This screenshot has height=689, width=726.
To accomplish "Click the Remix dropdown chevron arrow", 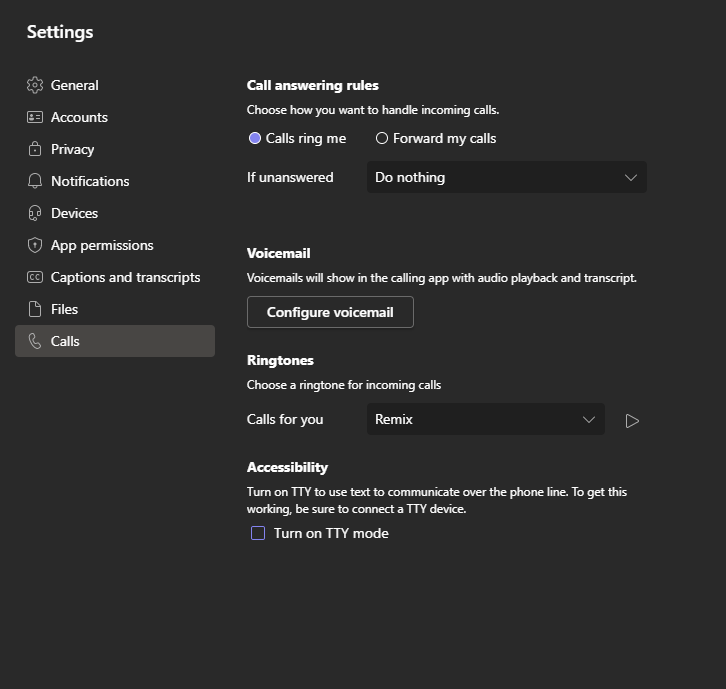I will click(x=588, y=420).
